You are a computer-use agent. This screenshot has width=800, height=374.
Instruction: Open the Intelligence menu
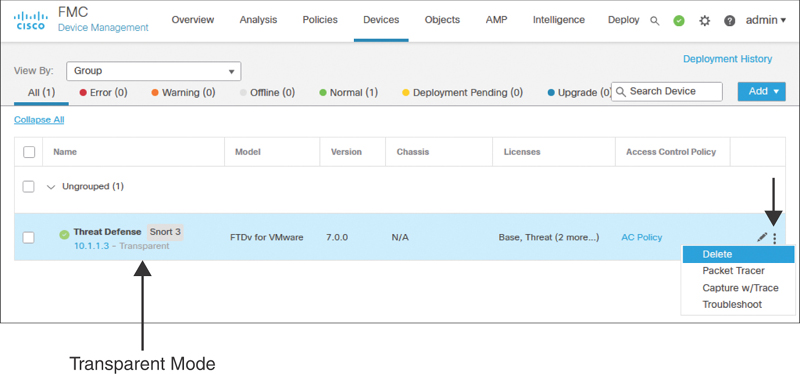tap(559, 20)
